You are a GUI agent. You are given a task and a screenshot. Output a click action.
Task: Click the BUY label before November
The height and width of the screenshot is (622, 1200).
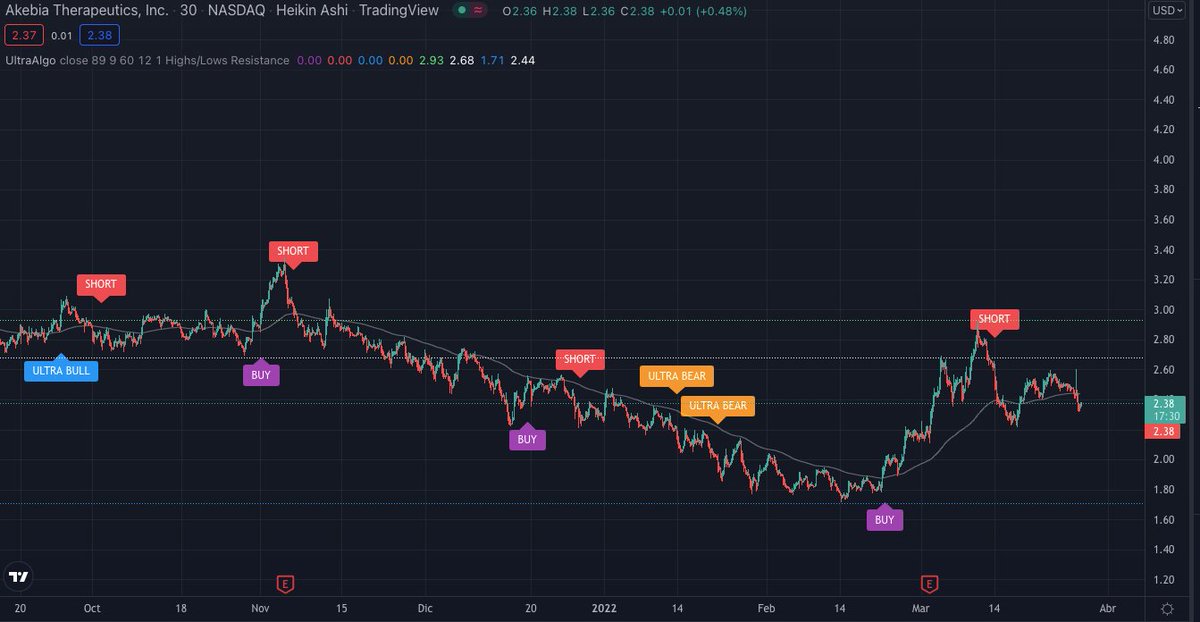(260, 375)
